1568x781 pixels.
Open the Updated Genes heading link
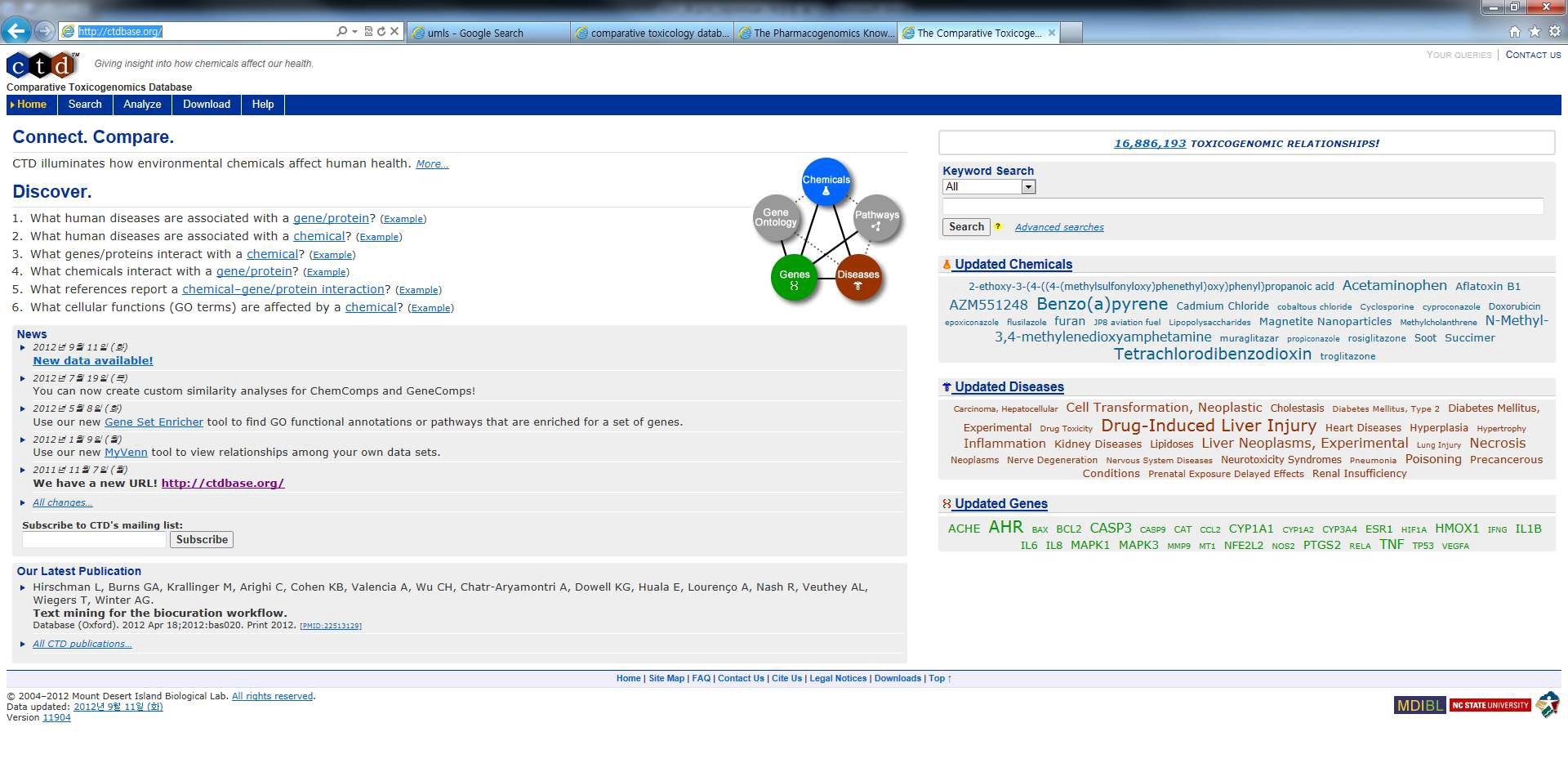pyautogui.click(x=1000, y=504)
